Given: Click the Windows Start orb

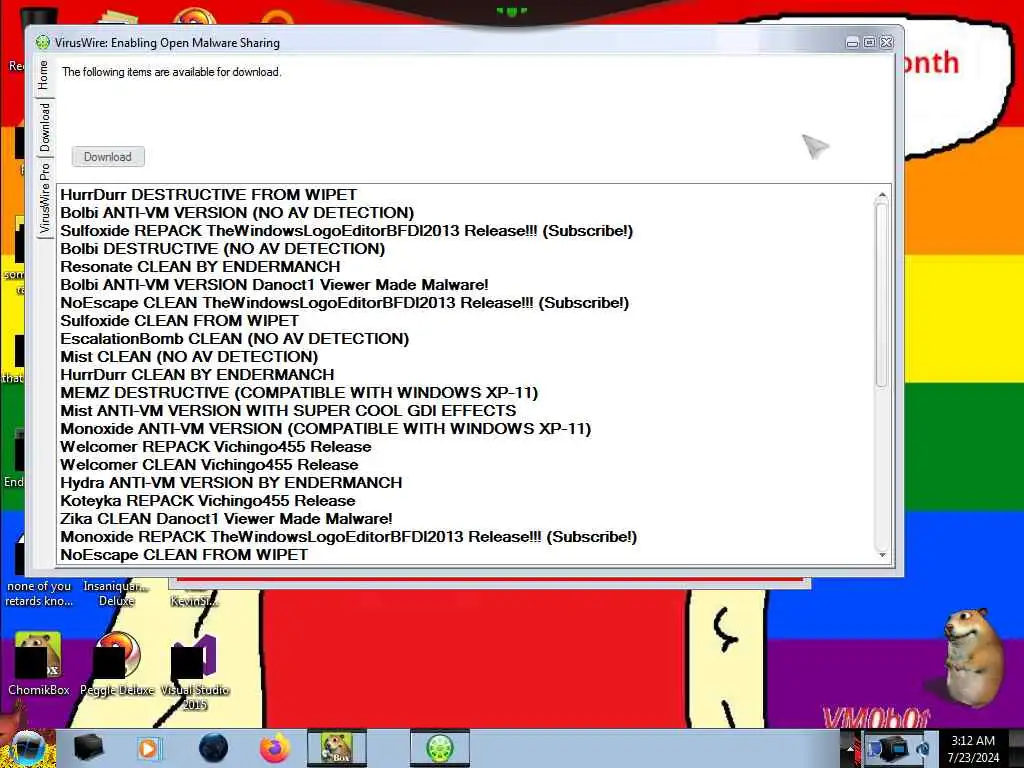Looking at the screenshot, I should coord(27,749).
